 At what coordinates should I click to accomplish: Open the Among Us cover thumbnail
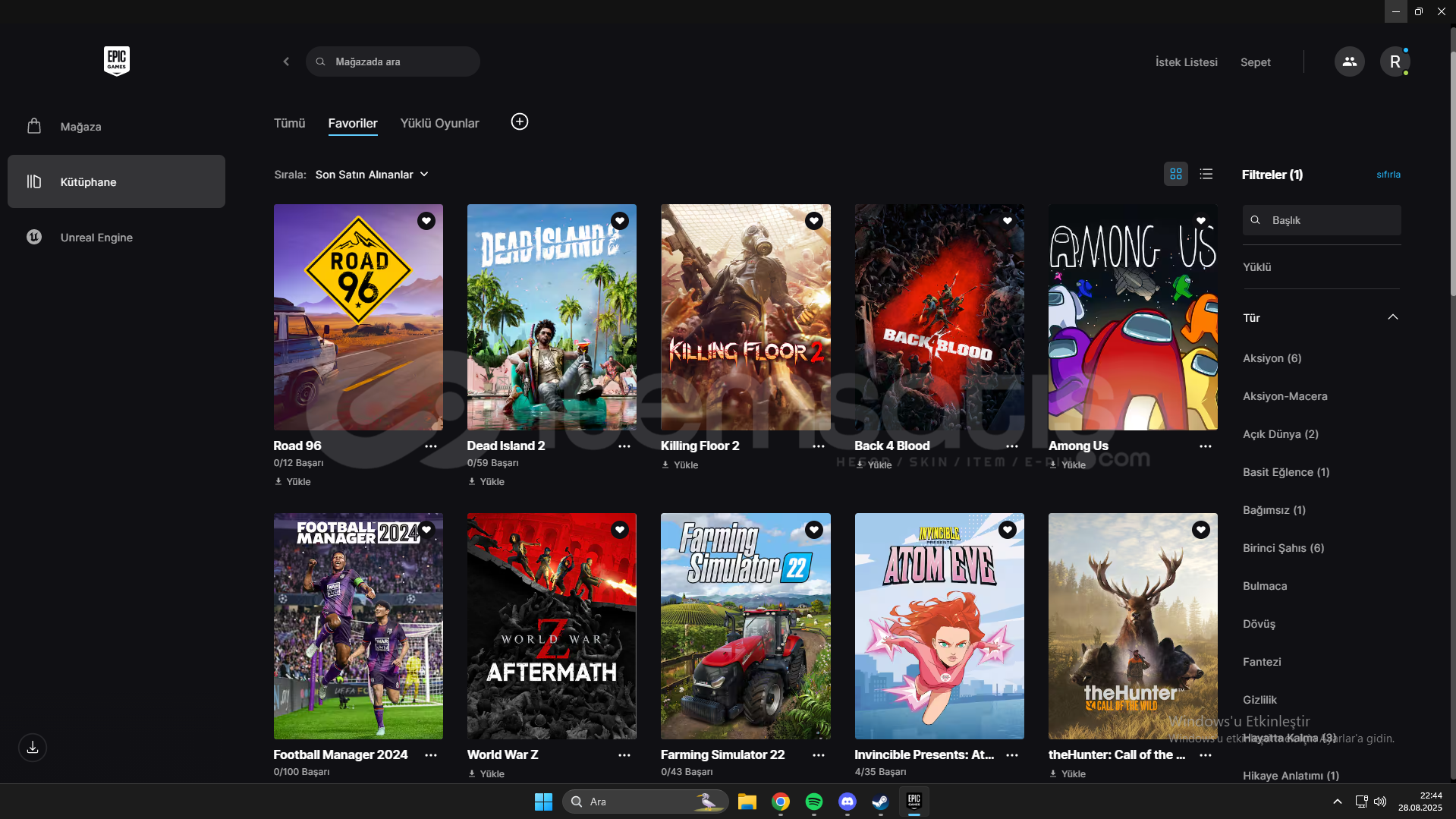pos(1133,317)
